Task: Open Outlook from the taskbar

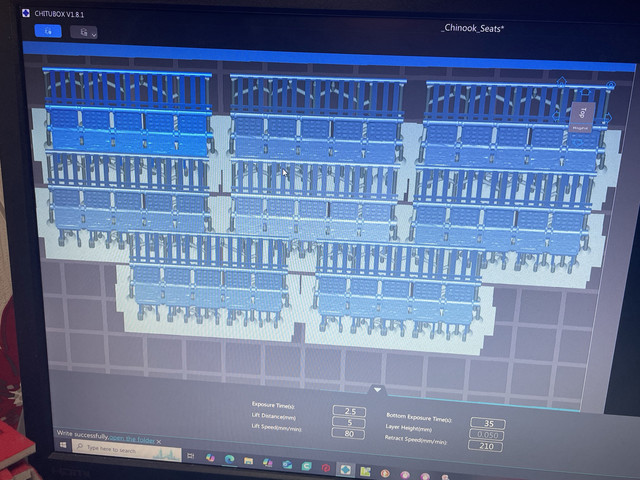Action: pyautogui.click(x=287, y=464)
